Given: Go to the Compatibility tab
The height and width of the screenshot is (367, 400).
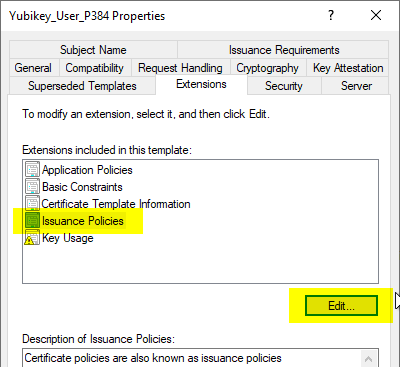Looking at the screenshot, I should point(95,68).
